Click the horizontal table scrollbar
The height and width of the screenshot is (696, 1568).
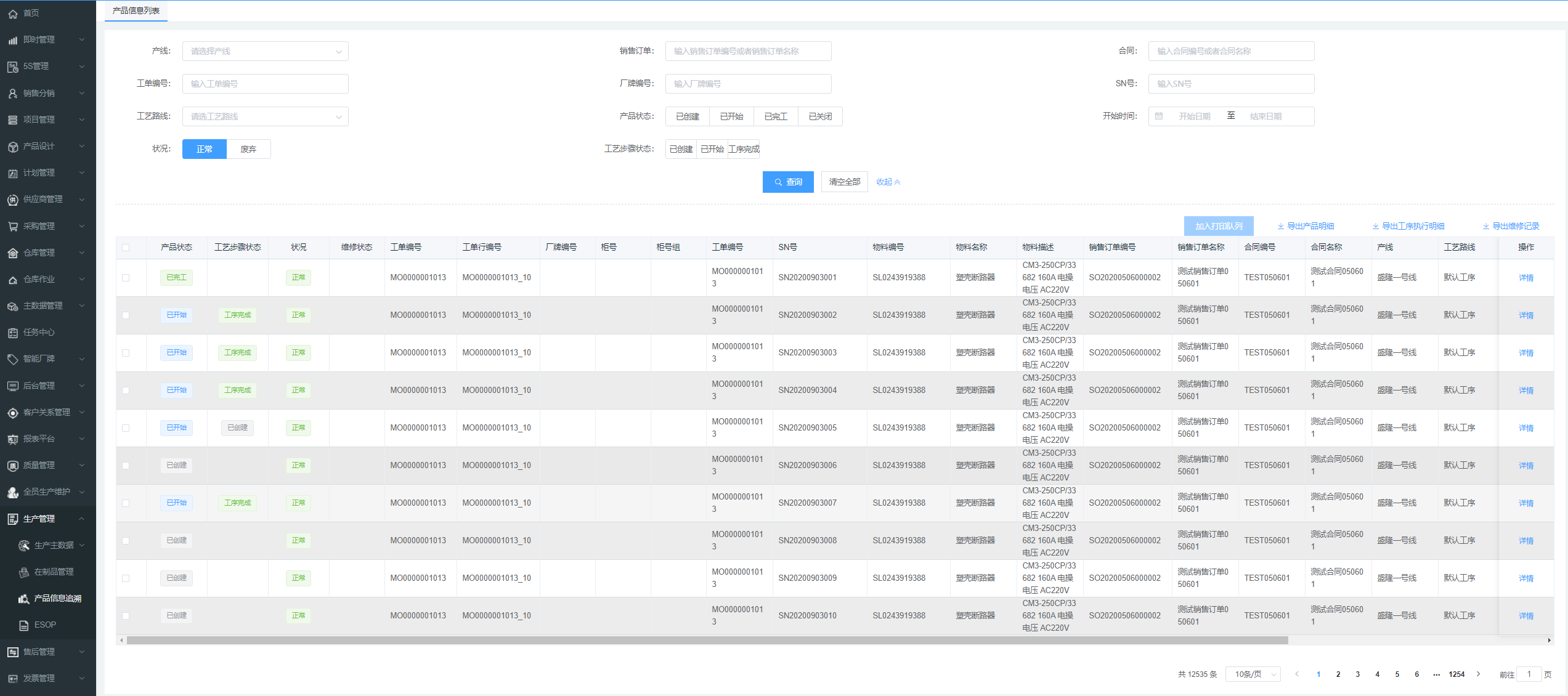[x=707, y=641]
